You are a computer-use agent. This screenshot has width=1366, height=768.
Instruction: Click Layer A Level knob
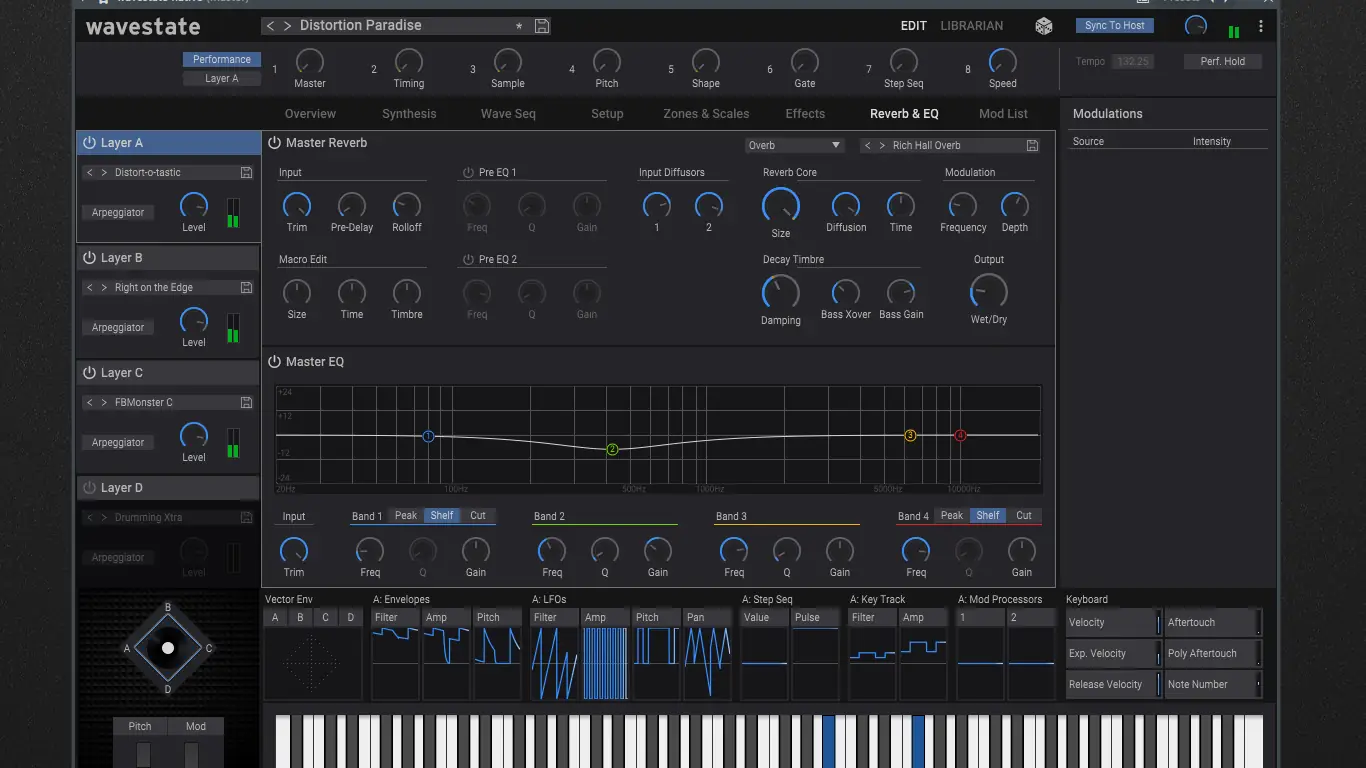[x=194, y=206]
